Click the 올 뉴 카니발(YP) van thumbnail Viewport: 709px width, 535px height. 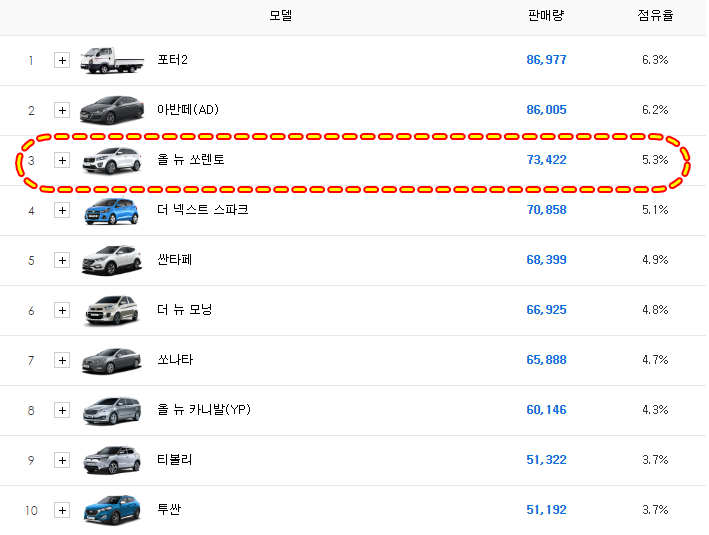112,411
